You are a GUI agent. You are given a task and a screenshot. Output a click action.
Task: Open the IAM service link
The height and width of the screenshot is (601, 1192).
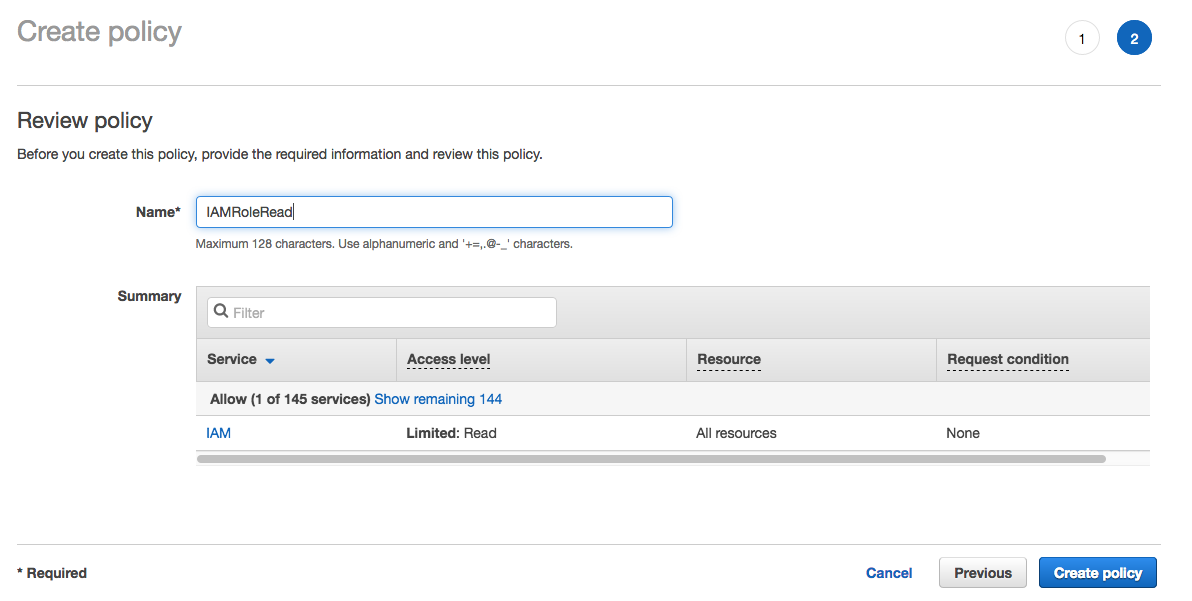click(218, 433)
